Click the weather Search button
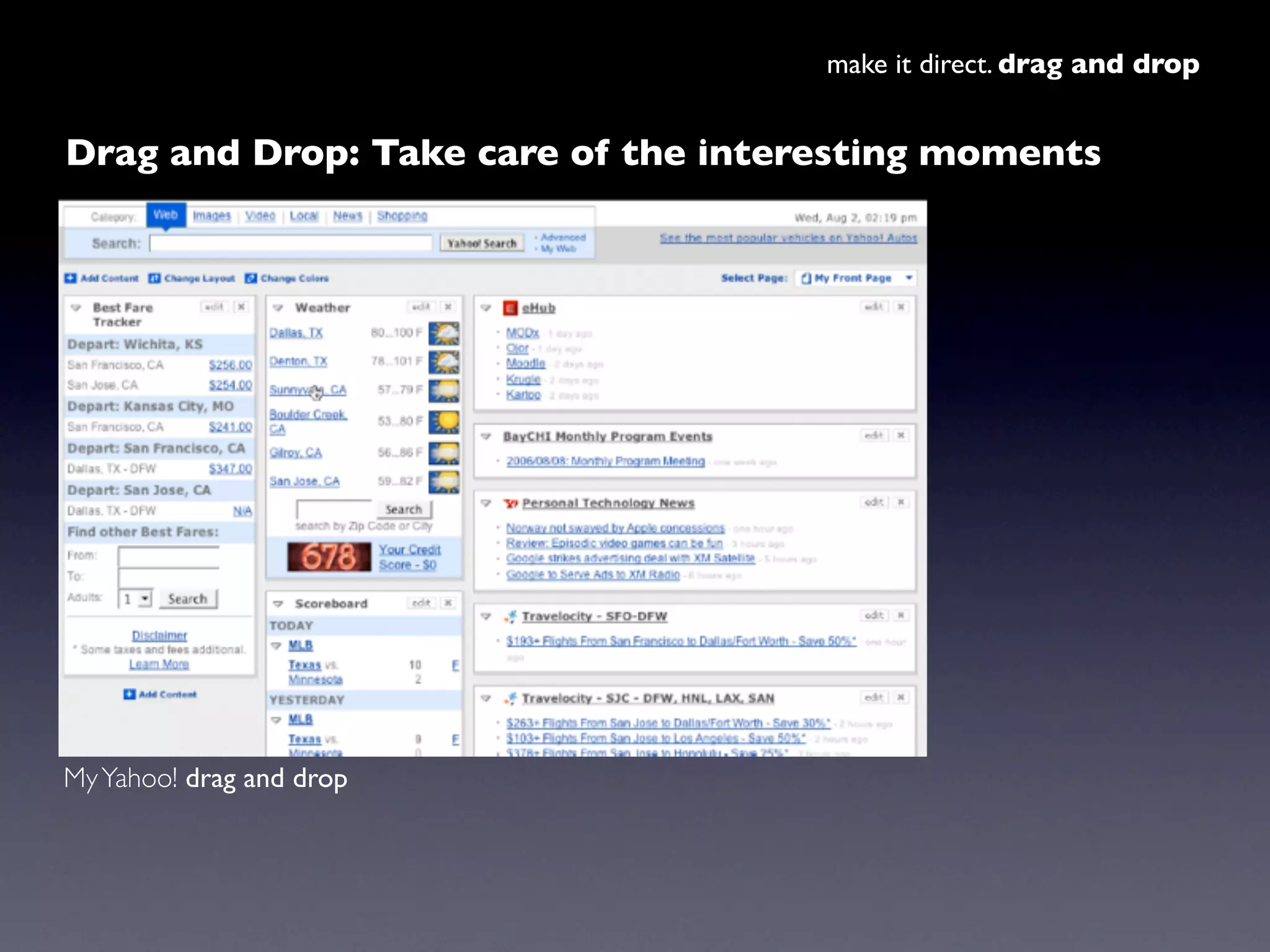Viewport: 1270px width, 952px height. pyautogui.click(x=404, y=509)
